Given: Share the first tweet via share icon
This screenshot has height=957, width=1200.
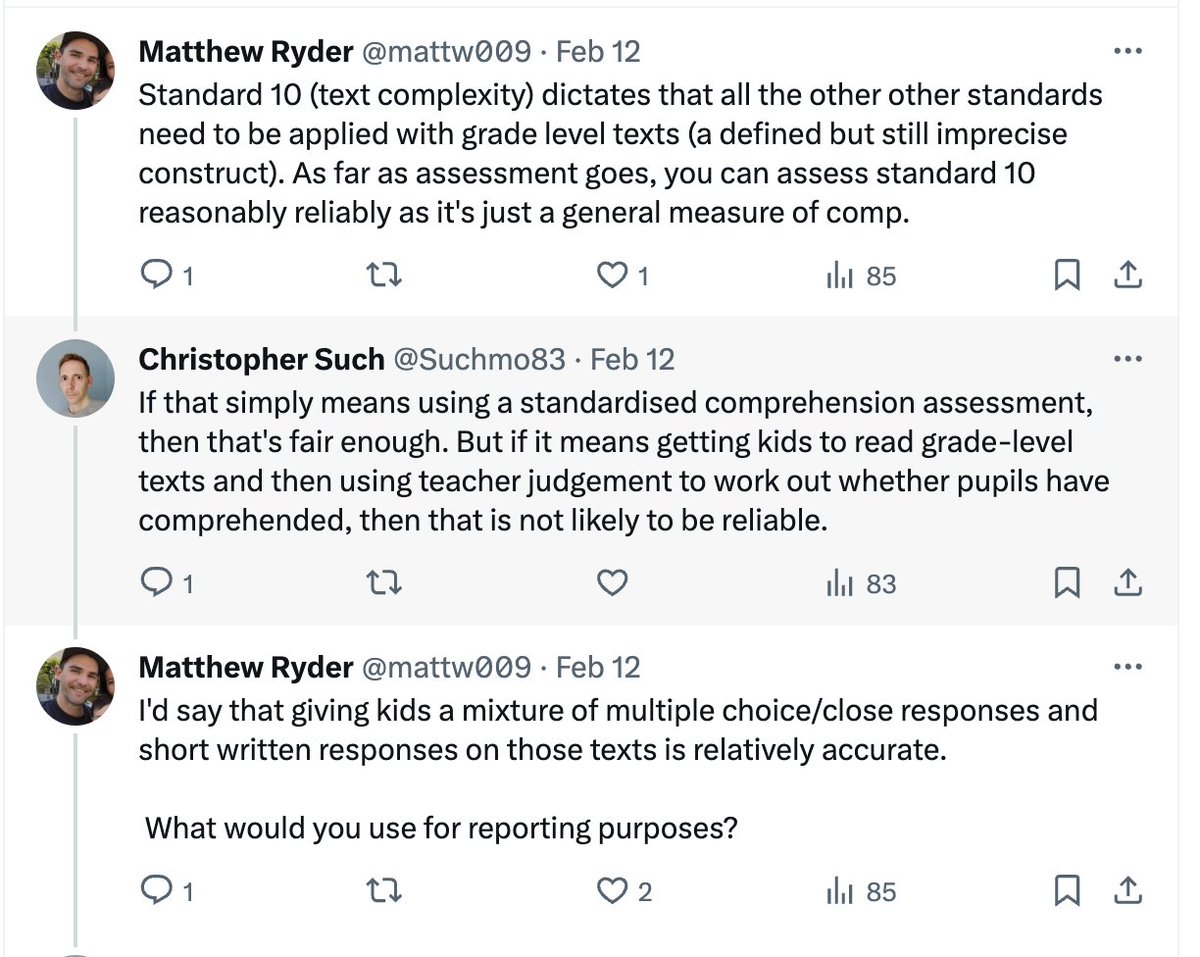Looking at the screenshot, I should click(1127, 275).
